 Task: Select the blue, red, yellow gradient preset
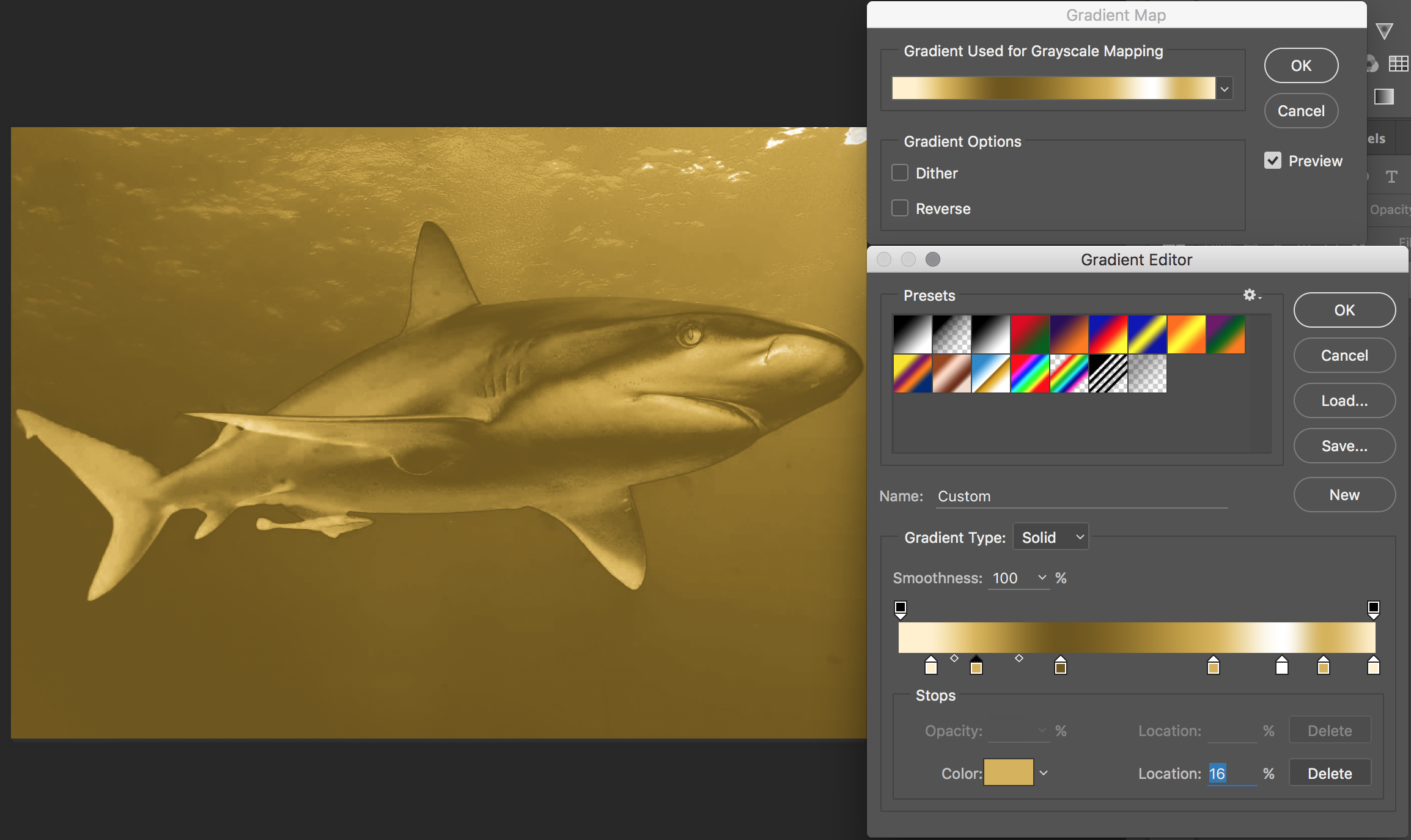[x=1108, y=334]
